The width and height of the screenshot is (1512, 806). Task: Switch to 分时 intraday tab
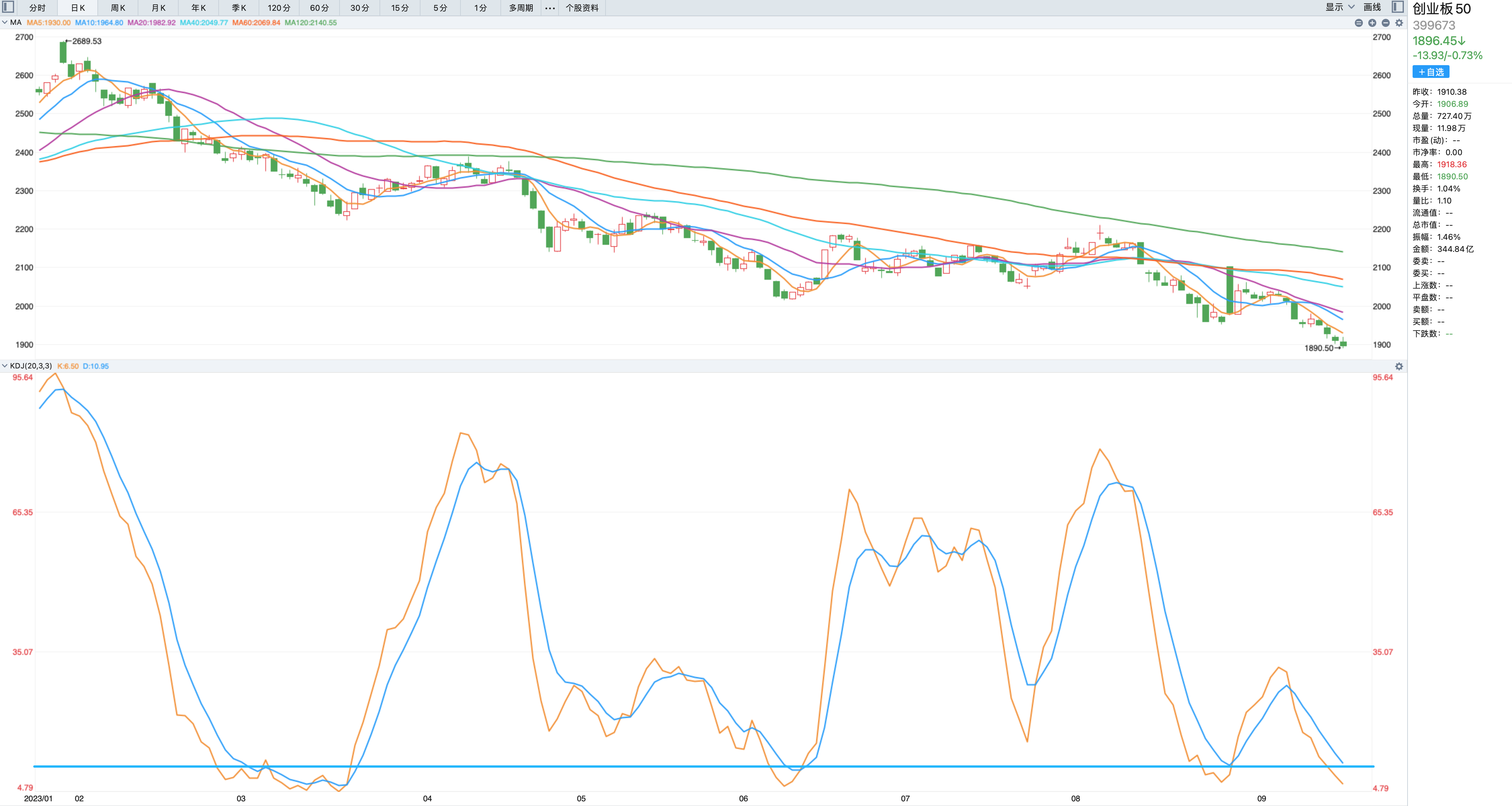coord(37,8)
